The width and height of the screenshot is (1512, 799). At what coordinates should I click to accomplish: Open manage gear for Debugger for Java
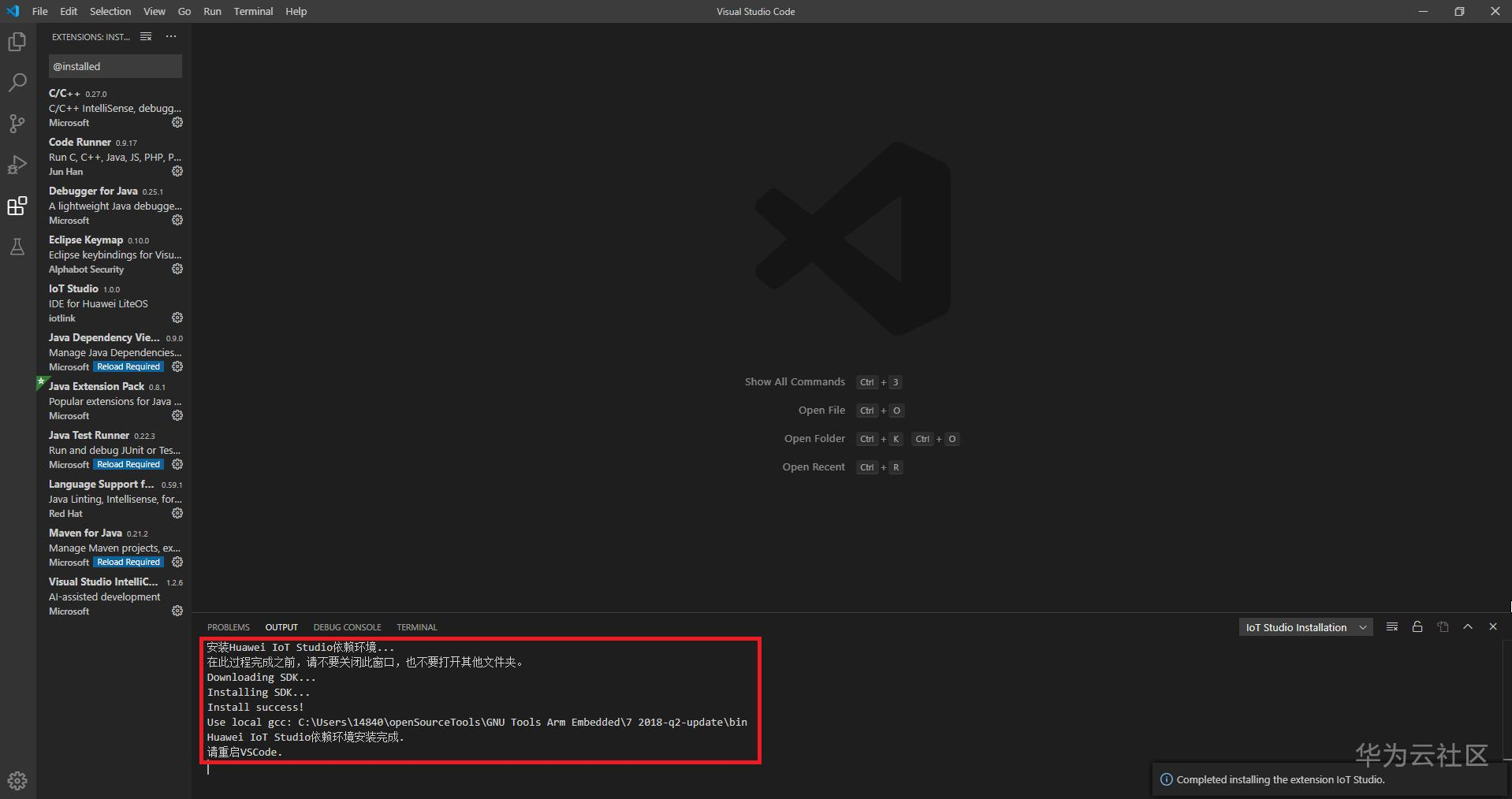pos(177,220)
